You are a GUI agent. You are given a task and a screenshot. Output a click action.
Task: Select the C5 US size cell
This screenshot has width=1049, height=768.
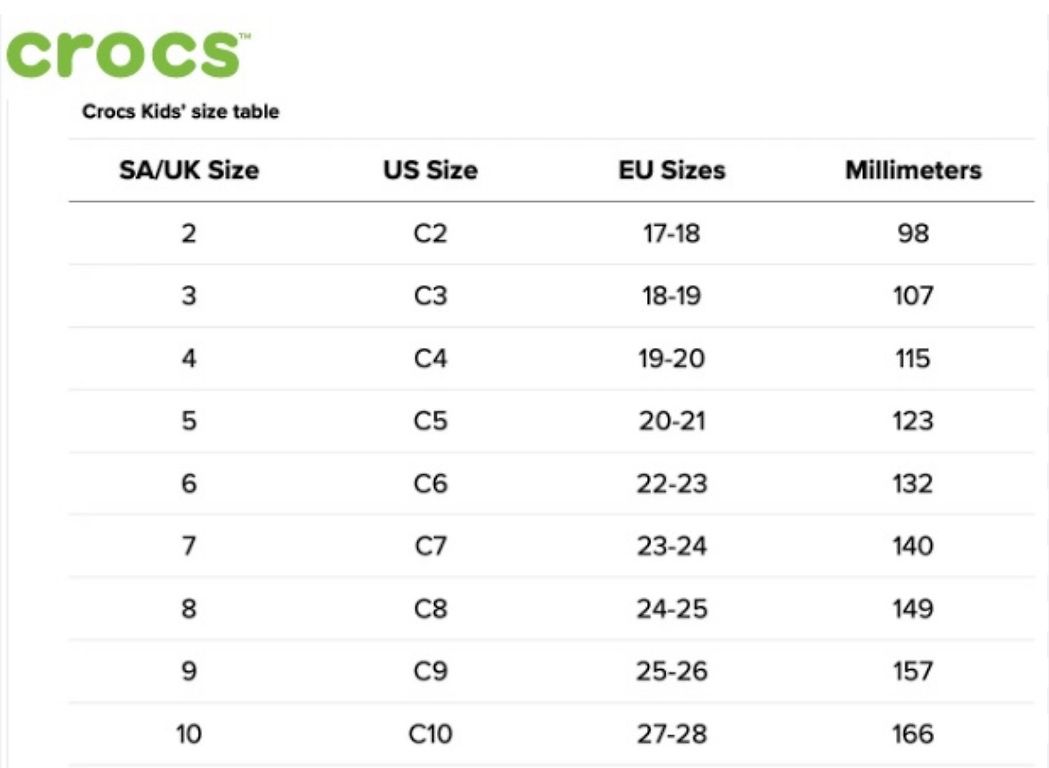coord(430,421)
